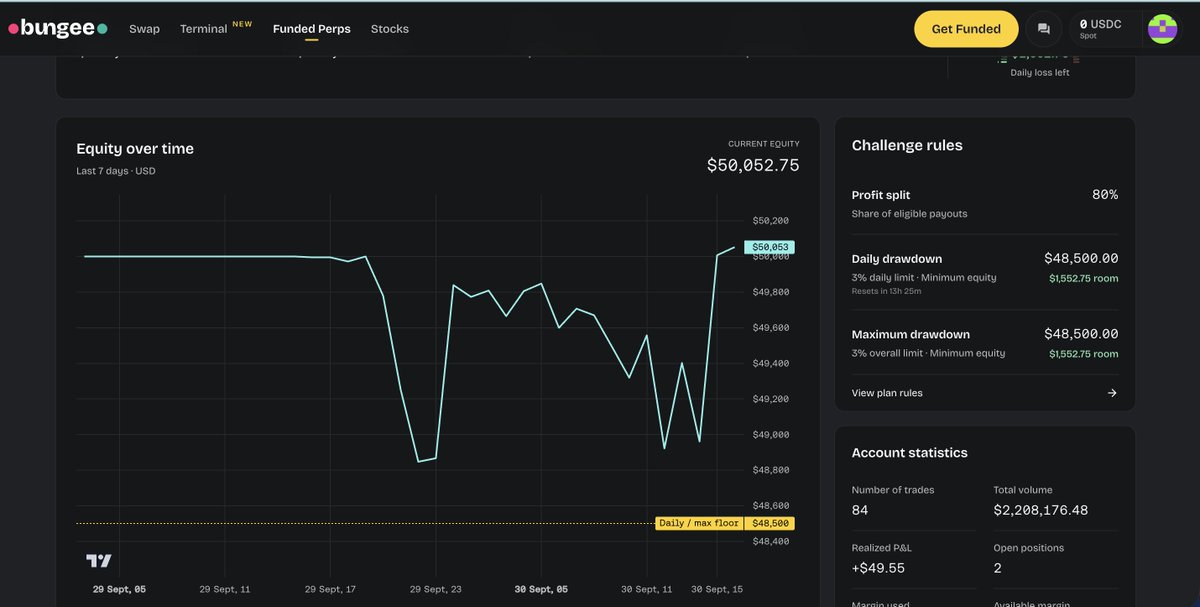The height and width of the screenshot is (607, 1200).
Task: Go to the Stocks tab
Action: click(389, 29)
